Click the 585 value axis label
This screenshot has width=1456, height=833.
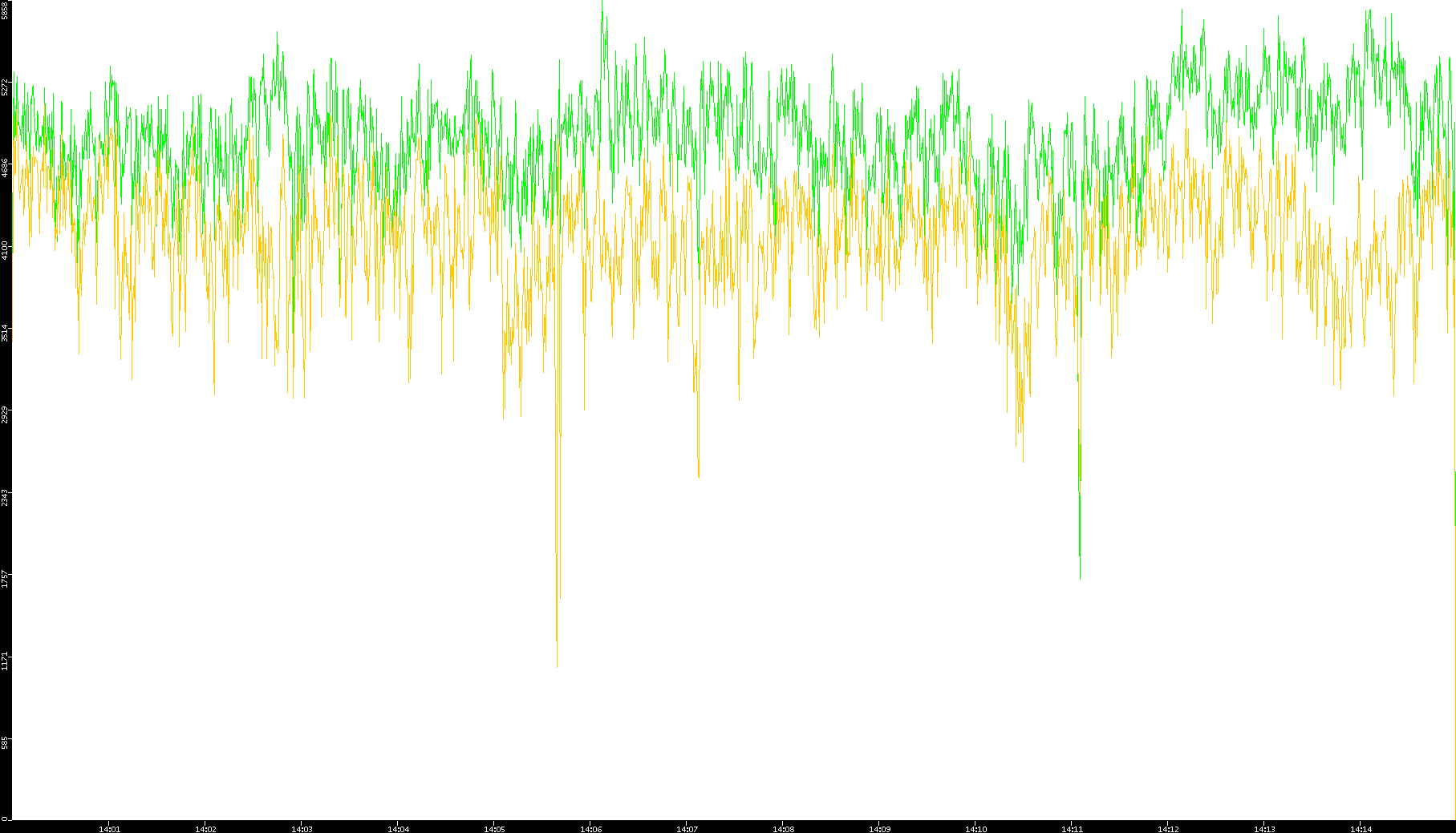(x=5, y=743)
